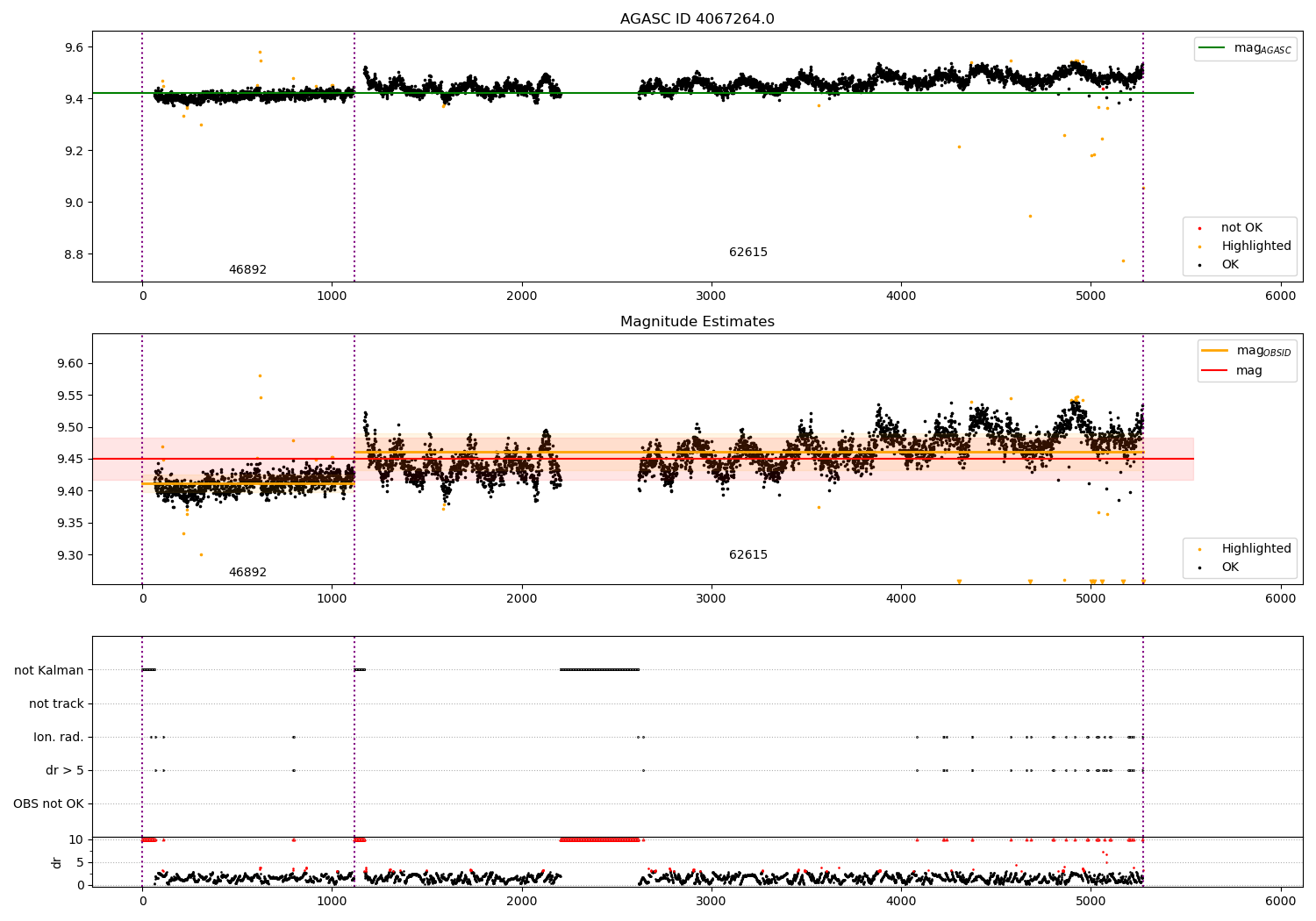Click the '2000' x-tick under Magnitude Estimates plot
The height and width of the screenshot is (921, 1316).
522,599
